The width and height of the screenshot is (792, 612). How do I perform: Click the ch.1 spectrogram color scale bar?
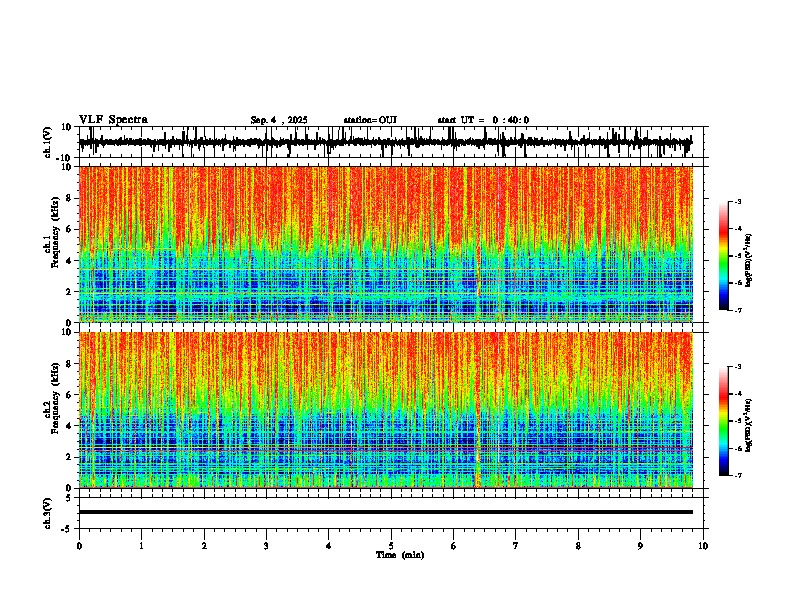[x=723, y=256]
